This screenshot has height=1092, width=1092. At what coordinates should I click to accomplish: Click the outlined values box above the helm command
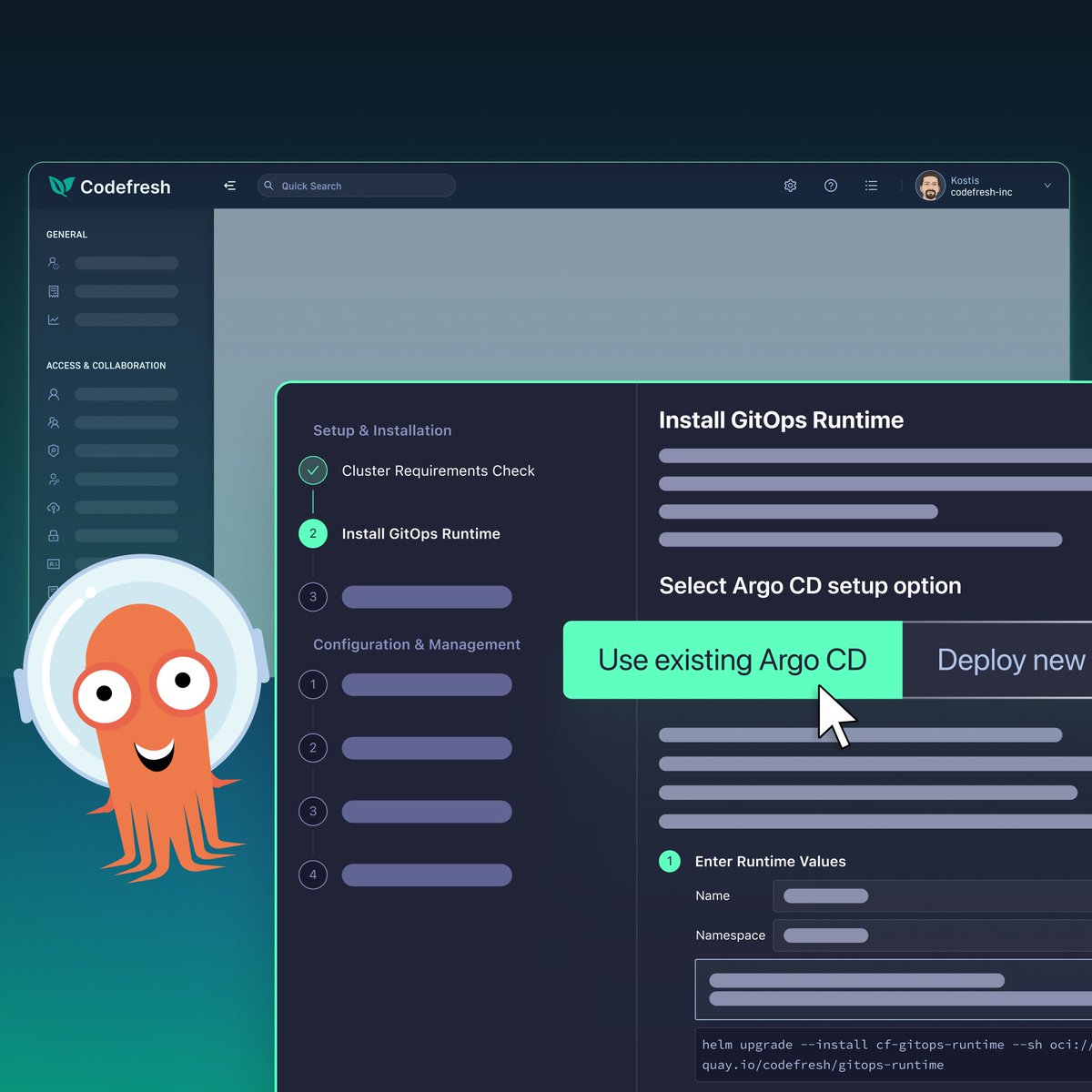[894, 989]
